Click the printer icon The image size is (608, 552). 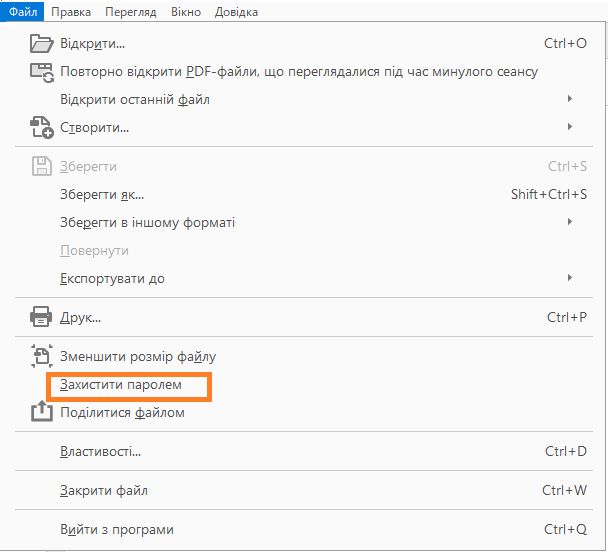(41, 318)
